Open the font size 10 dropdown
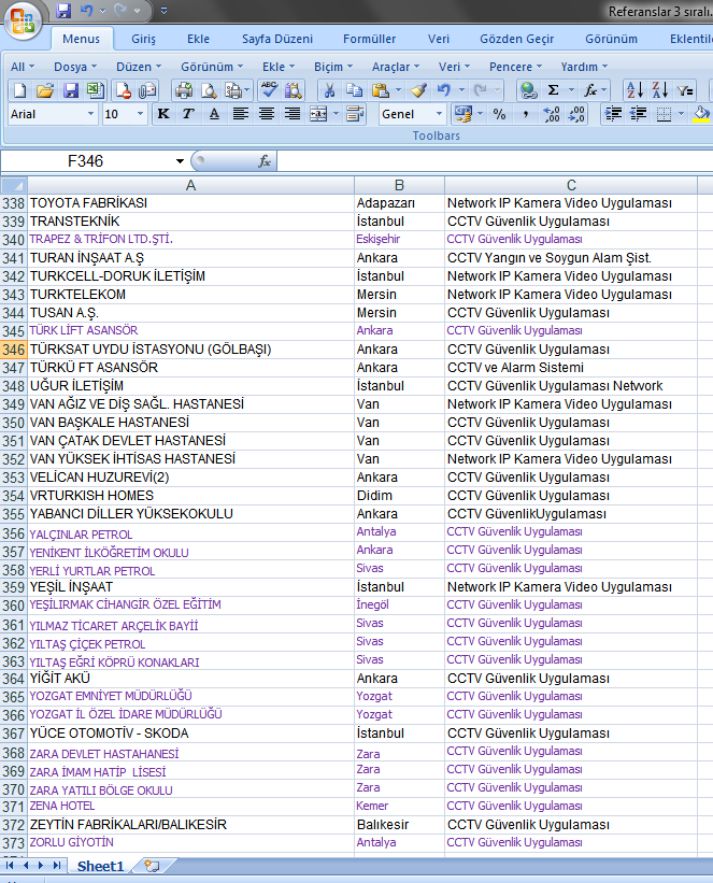The height and width of the screenshot is (883, 713). click(x=140, y=114)
